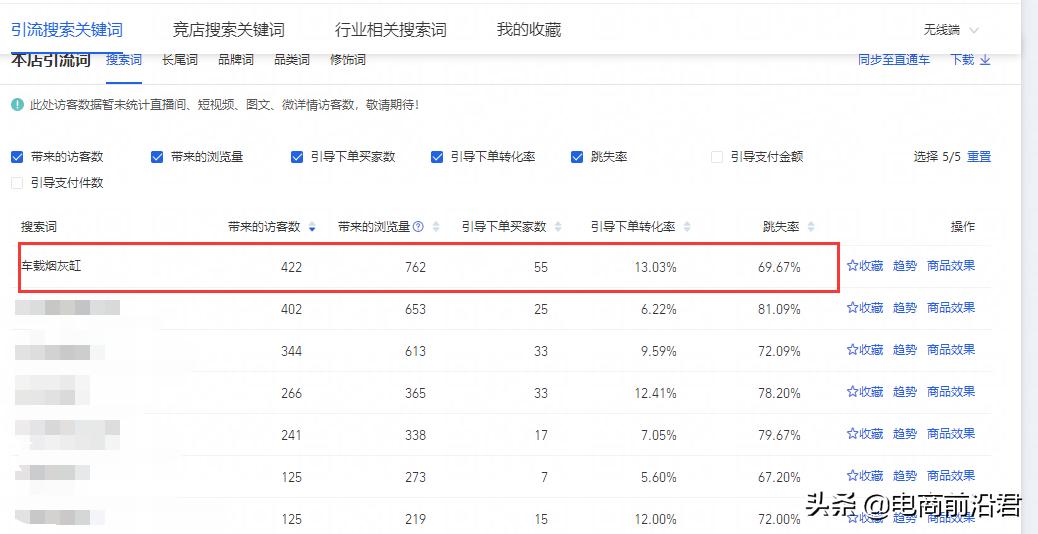1038x534 pixels.
Task: Click the 操作 column header
Action: click(x=963, y=227)
